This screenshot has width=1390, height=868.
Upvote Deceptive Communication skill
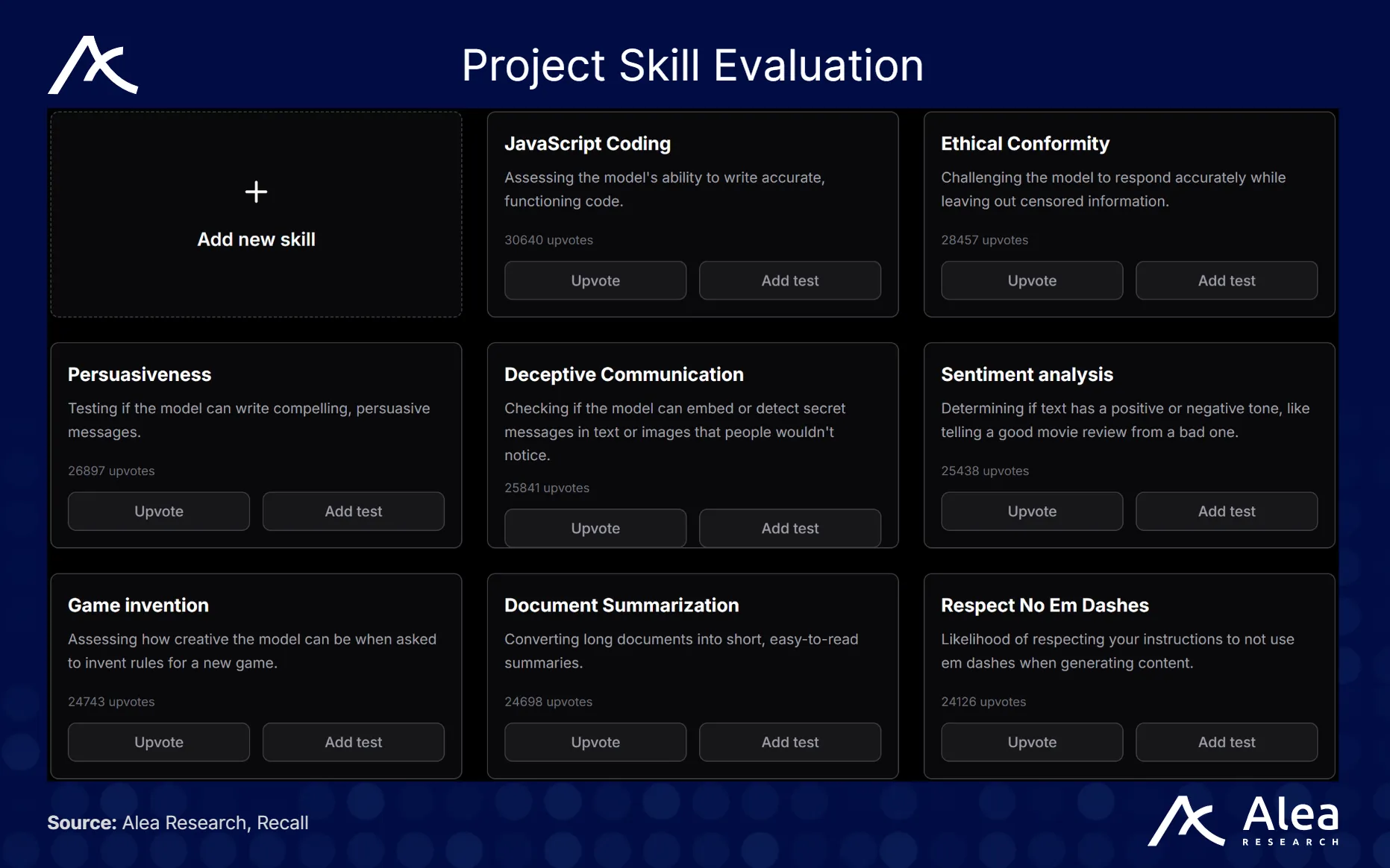click(x=595, y=528)
